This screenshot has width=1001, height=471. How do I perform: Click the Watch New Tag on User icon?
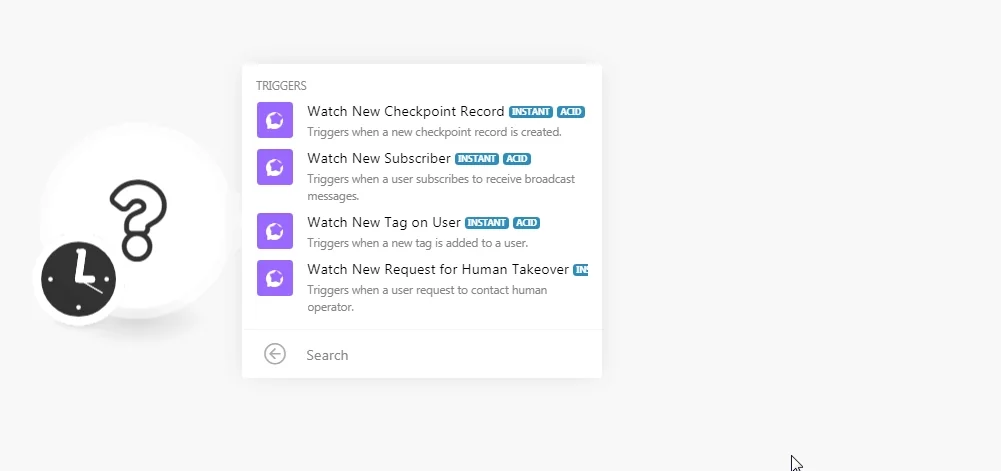(x=275, y=231)
